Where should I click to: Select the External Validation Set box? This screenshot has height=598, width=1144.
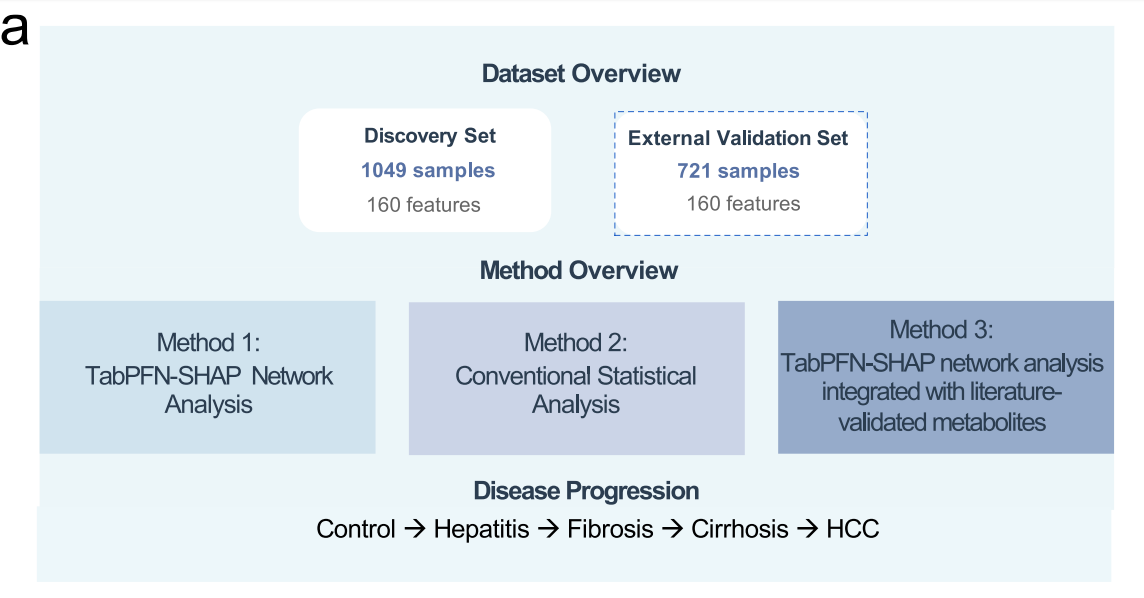point(741,174)
